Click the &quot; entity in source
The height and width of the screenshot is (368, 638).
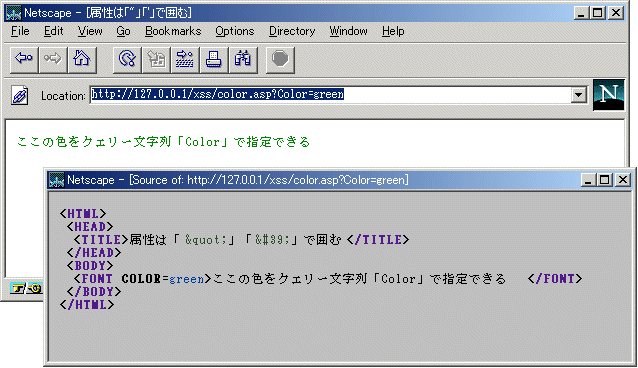tap(205, 239)
